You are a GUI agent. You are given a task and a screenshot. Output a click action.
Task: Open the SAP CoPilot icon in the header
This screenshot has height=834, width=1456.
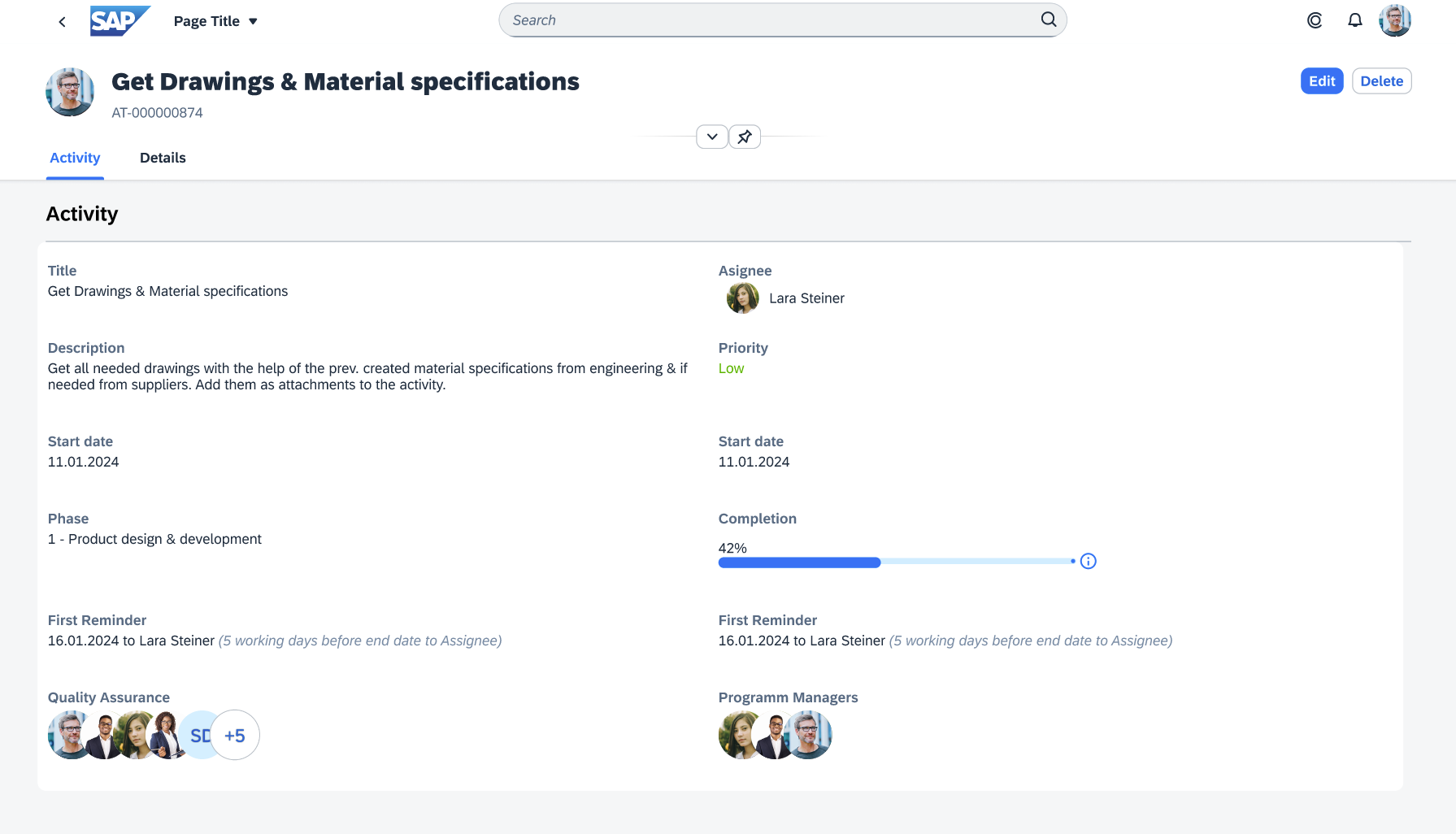[1315, 20]
